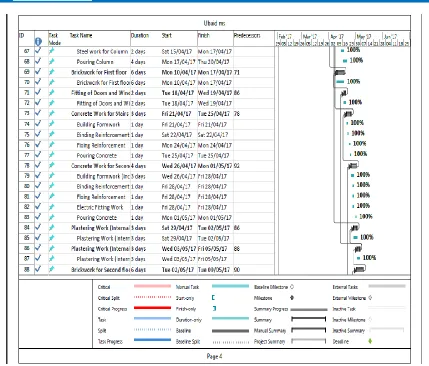Select task 'Pouring Column' in row 68

click(95, 62)
